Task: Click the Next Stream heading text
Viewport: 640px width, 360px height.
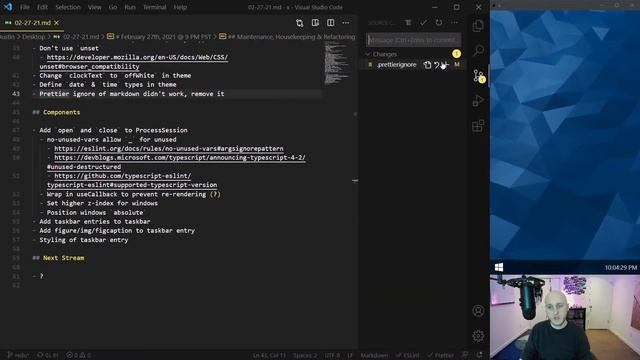Action: click(x=63, y=258)
